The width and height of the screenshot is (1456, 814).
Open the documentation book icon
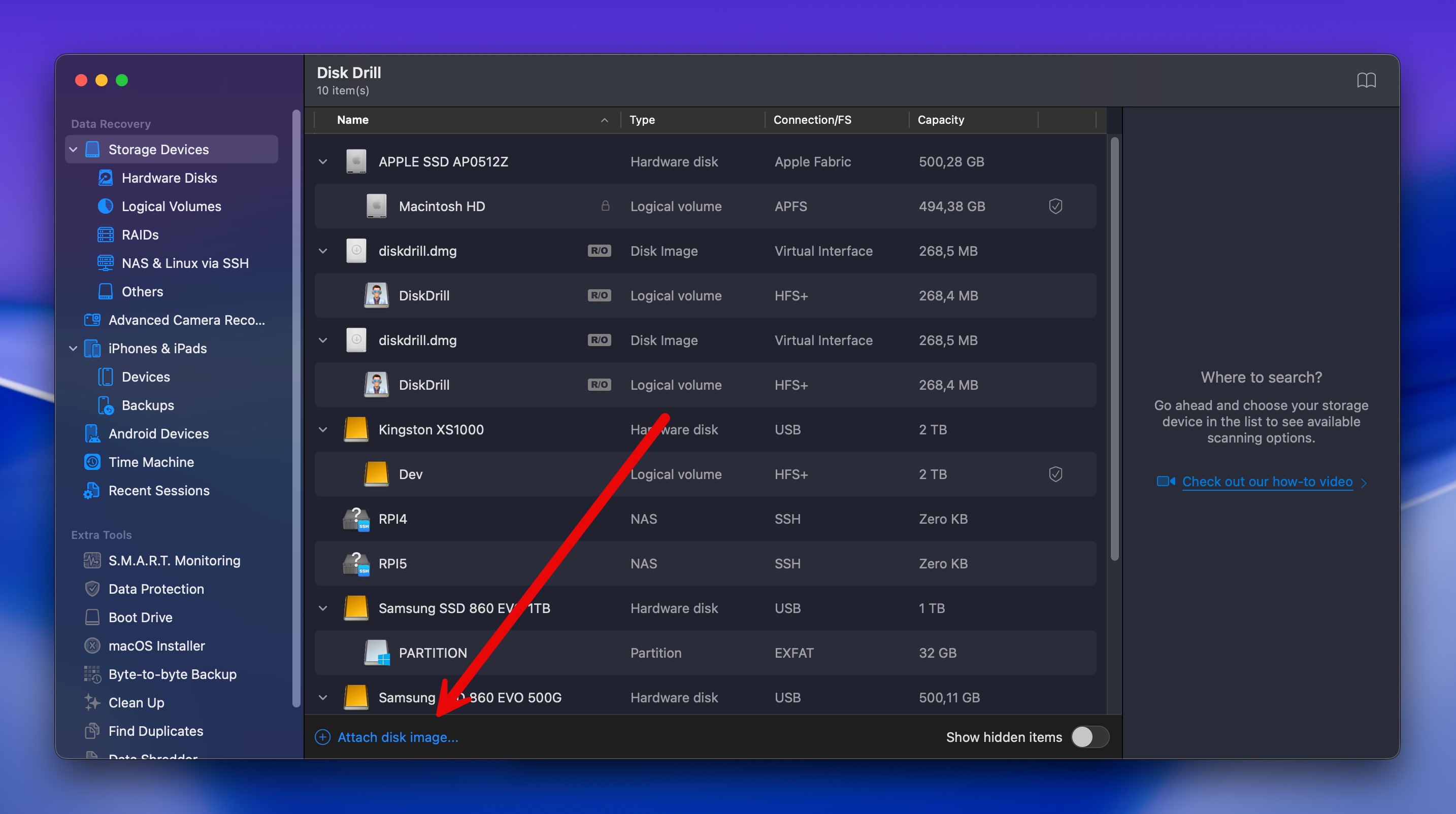[x=1367, y=80]
